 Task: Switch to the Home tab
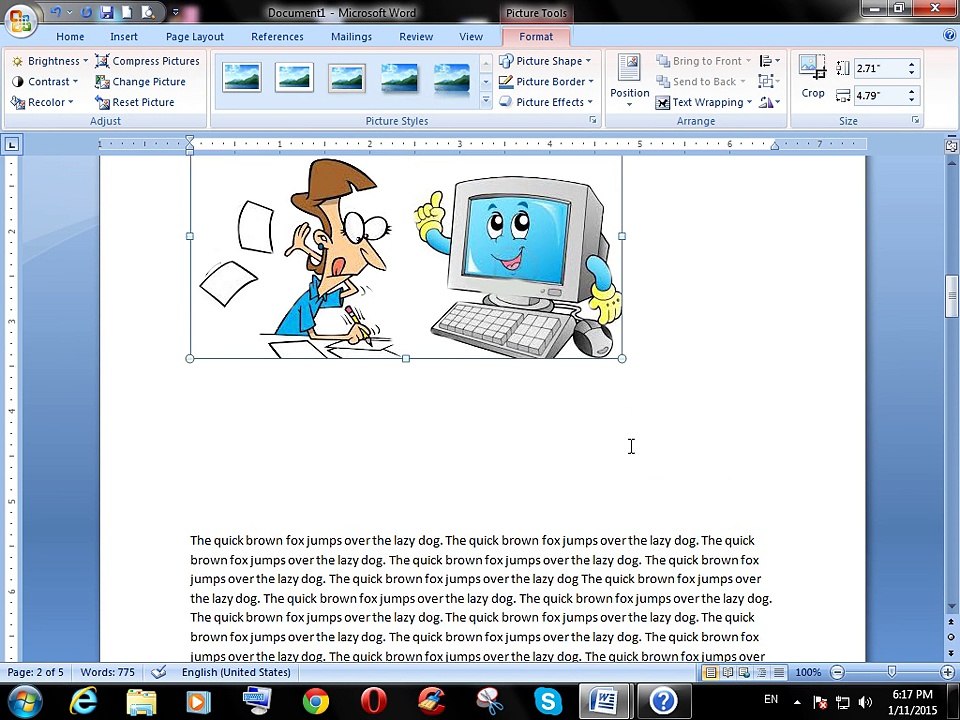coord(70,37)
